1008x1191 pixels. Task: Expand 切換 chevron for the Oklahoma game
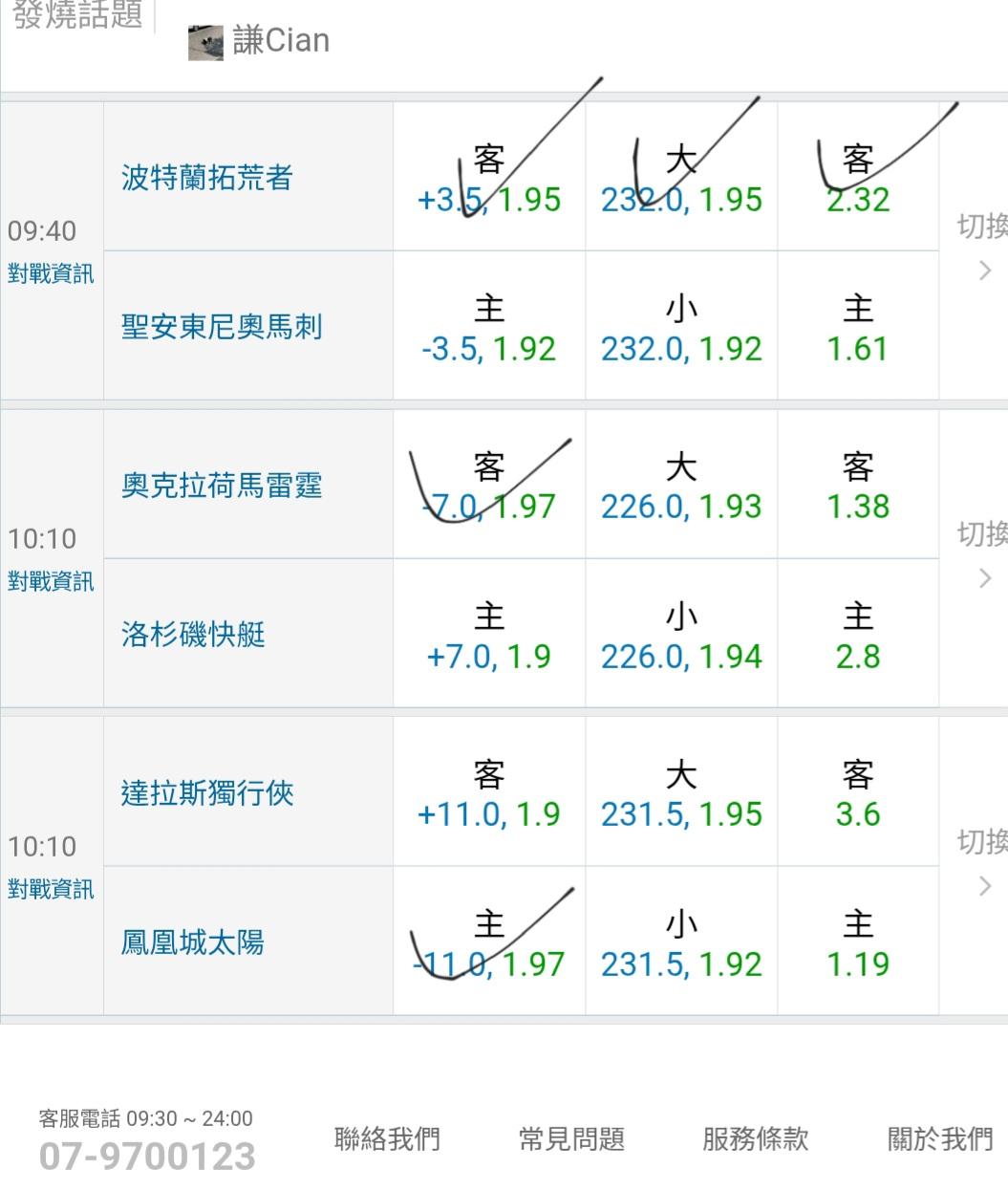pos(984,577)
